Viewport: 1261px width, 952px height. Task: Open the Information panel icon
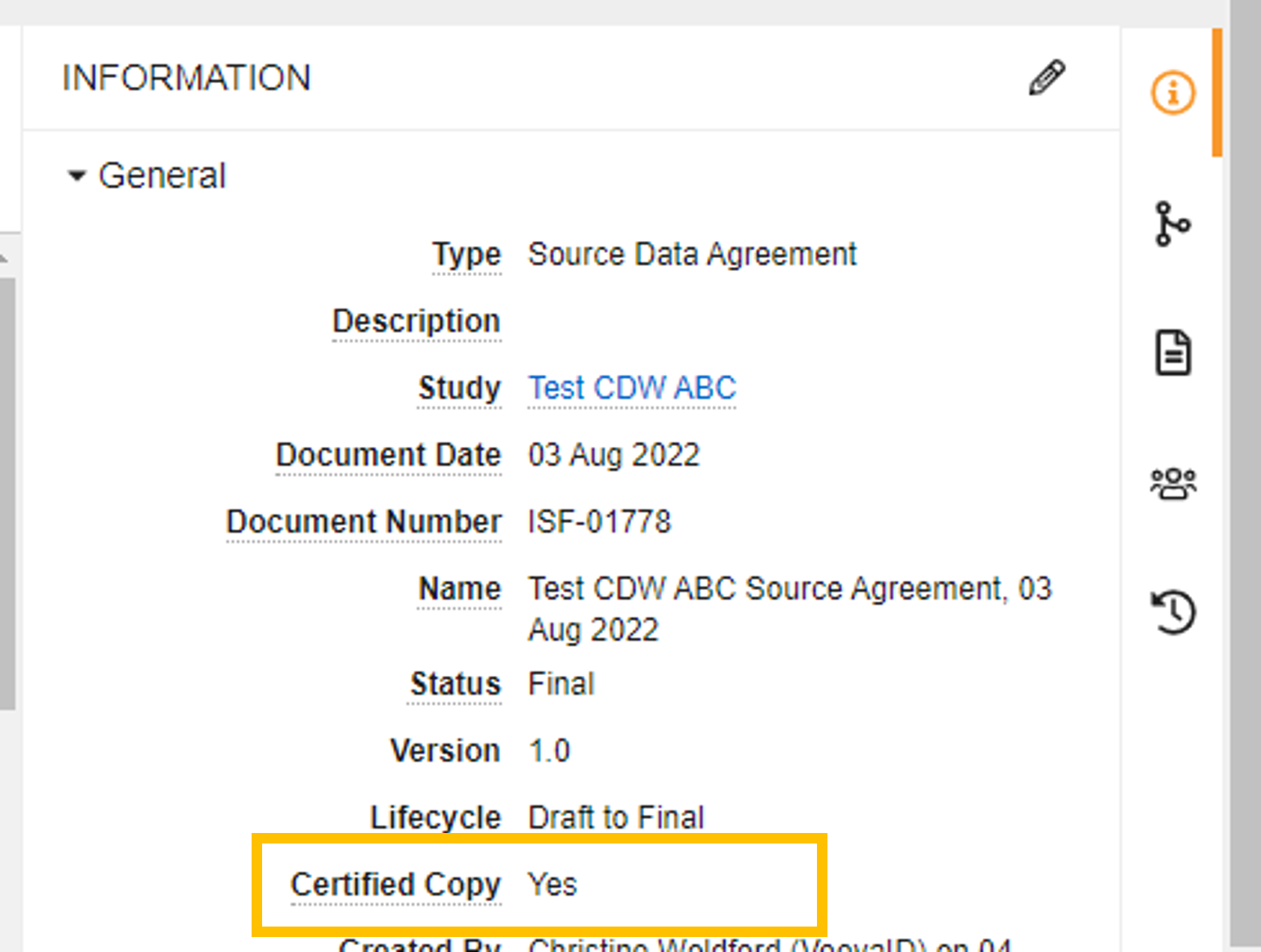coord(1173,93)
